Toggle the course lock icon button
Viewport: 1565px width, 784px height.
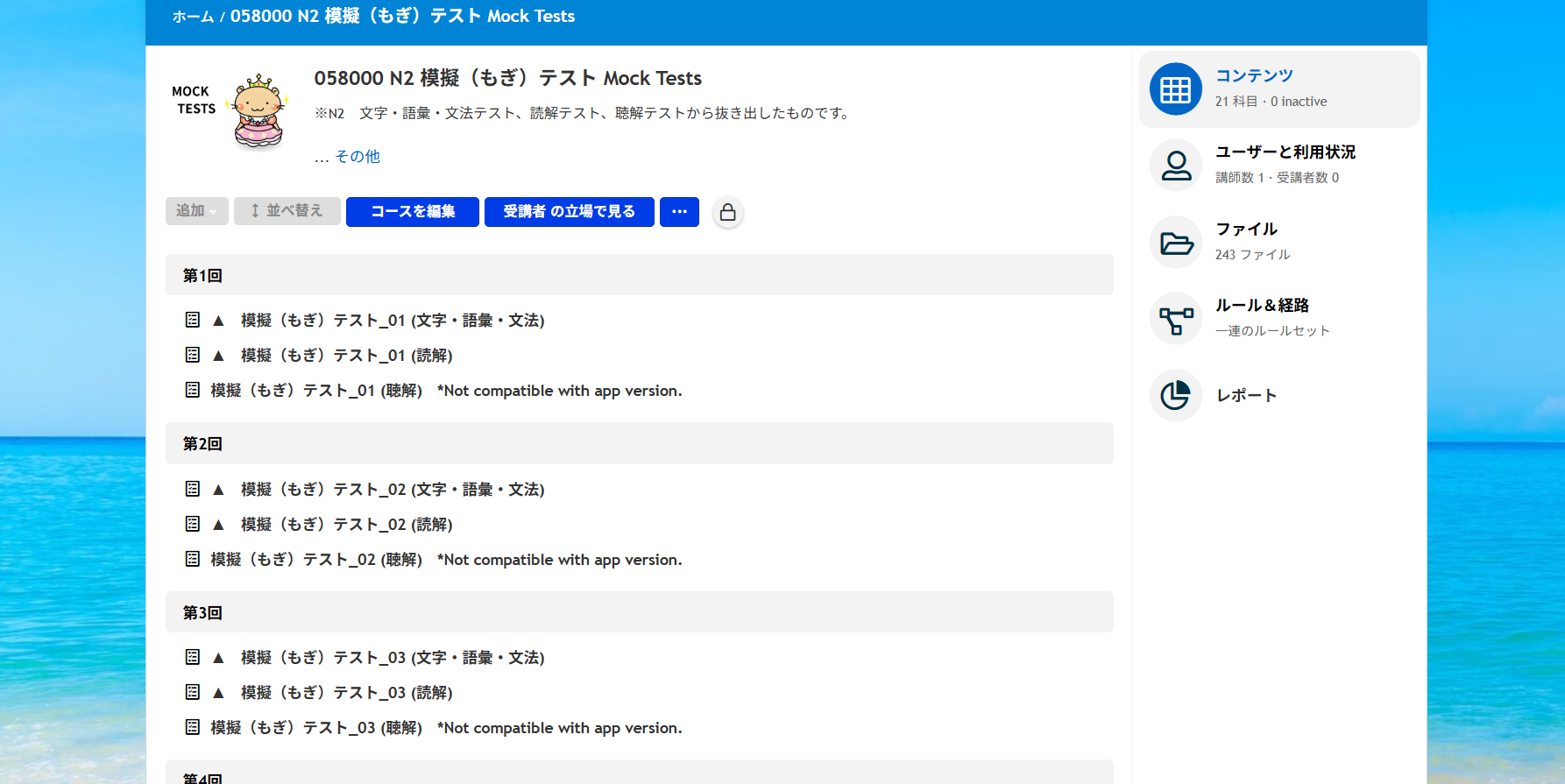(727, 212)
